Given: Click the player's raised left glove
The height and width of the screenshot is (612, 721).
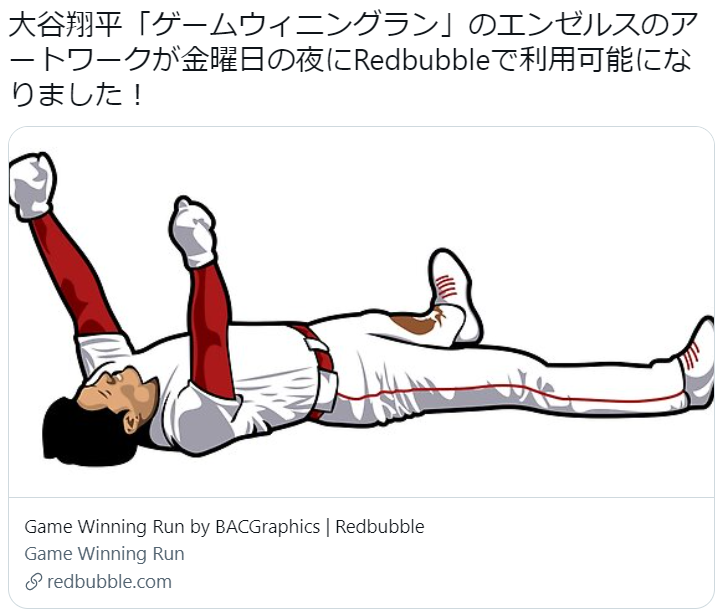Looking at the screenshot, I should click(x=32, y=186).
